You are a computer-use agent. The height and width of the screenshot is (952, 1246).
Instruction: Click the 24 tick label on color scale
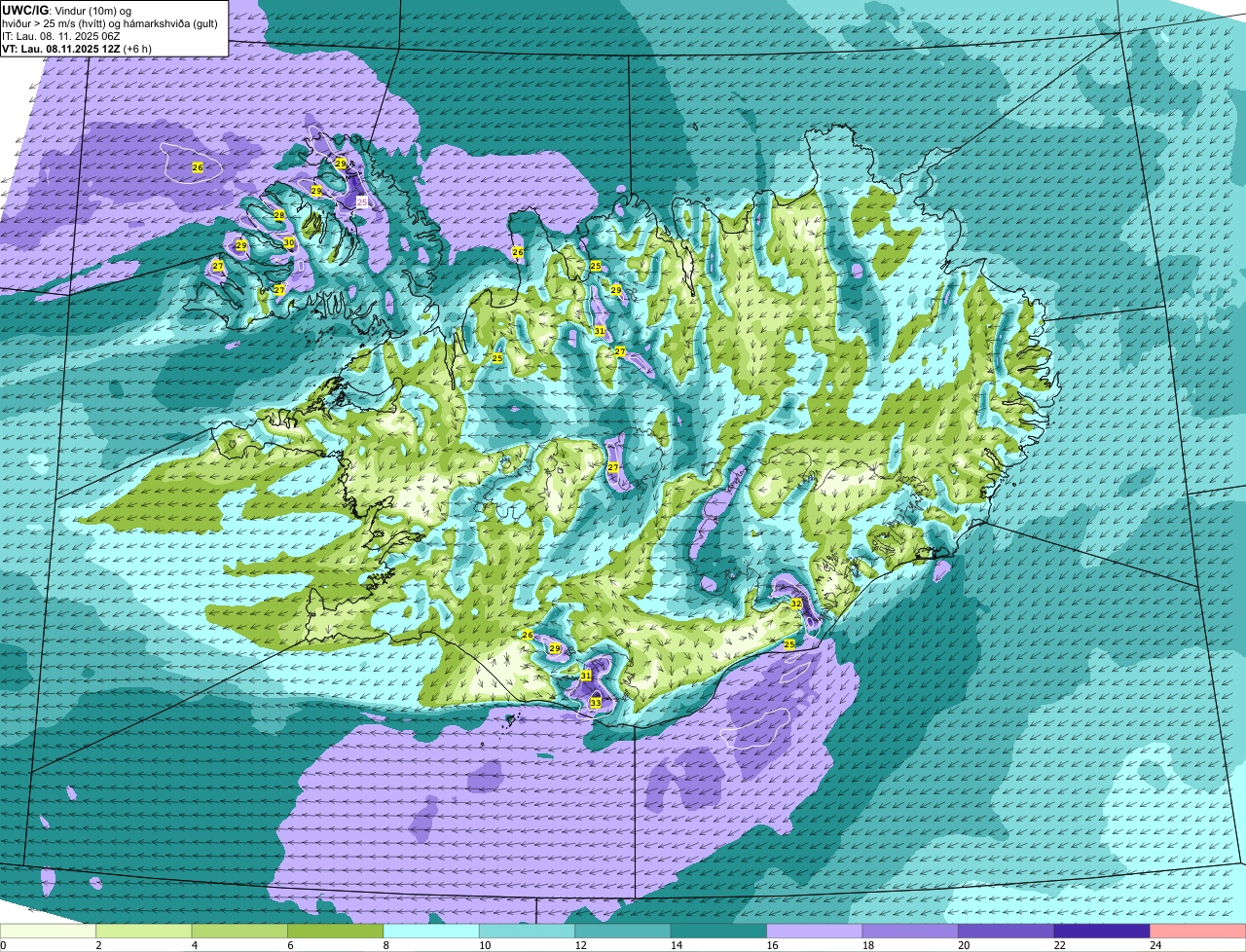tap(1154, 945)
